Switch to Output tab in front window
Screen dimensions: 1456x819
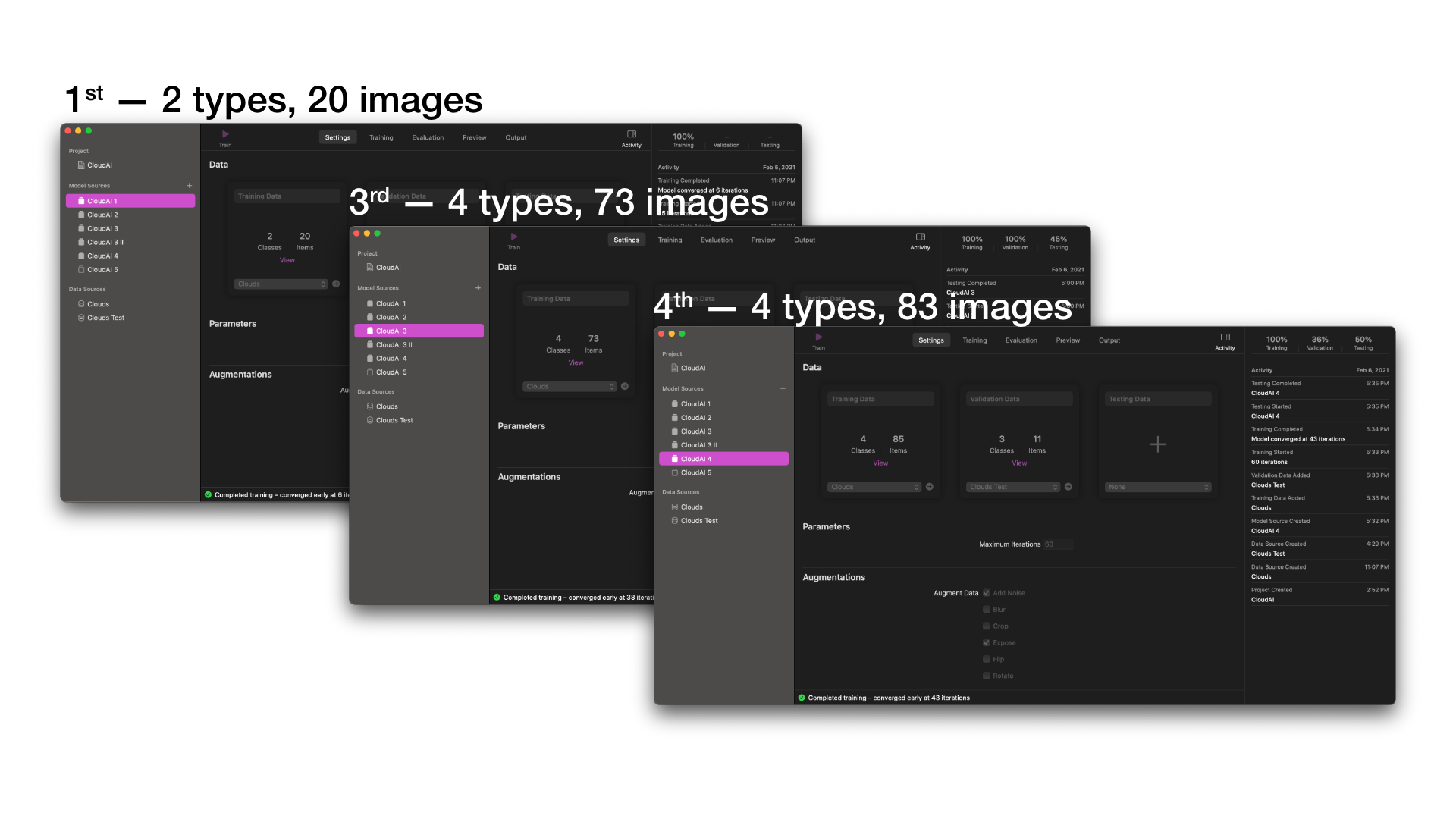[x=1109, y=340]
